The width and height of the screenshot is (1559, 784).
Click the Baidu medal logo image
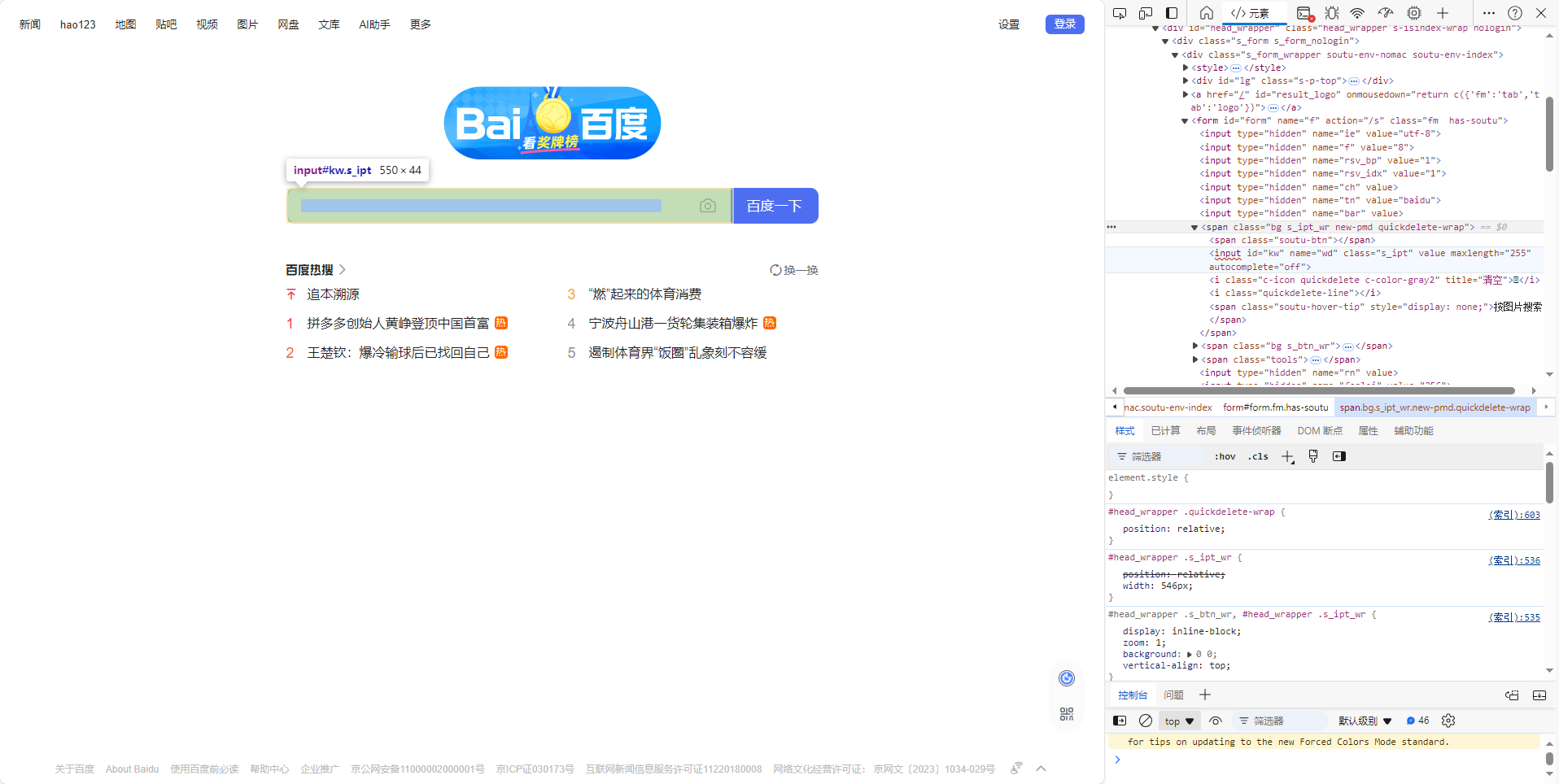click(552, 123)
